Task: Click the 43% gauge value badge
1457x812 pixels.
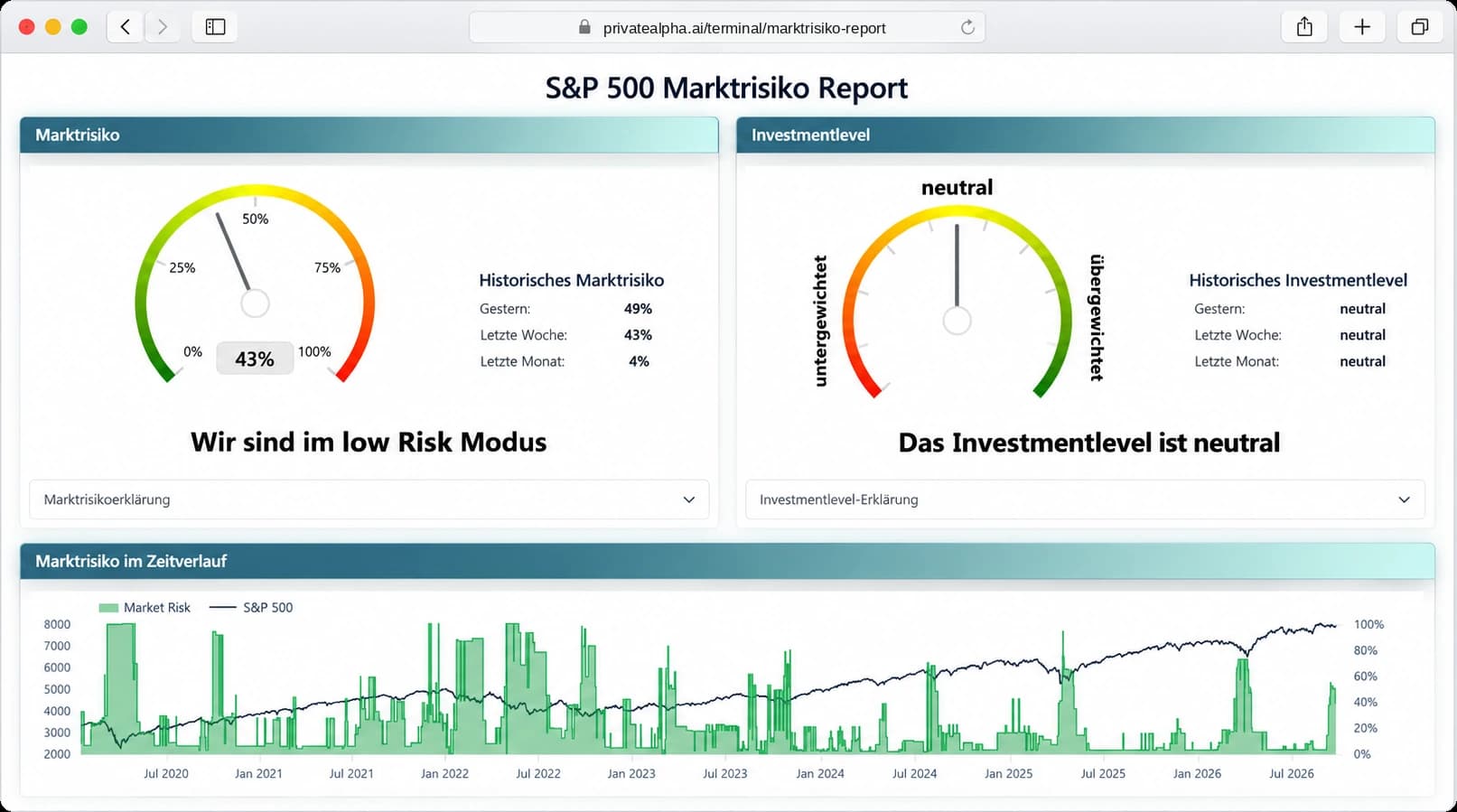Action: point(255,359)
